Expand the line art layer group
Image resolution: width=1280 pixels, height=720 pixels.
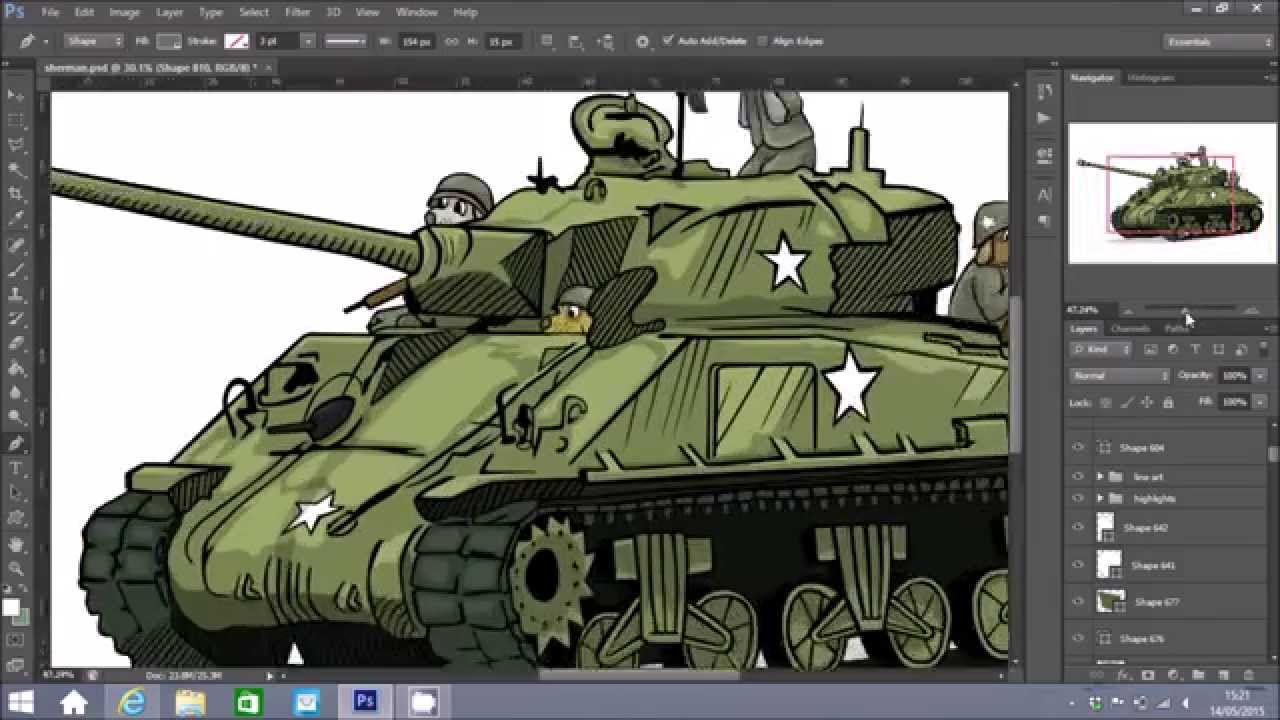click(1100, 477)
